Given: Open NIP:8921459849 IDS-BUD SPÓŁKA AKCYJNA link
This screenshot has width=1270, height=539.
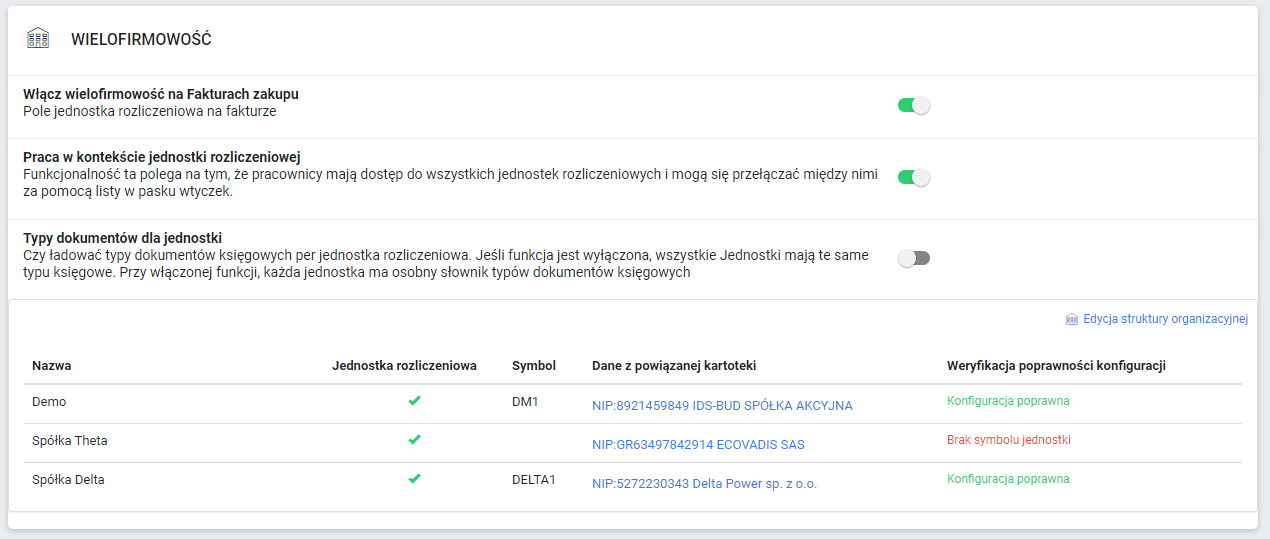Looking at the screenshot, I should coord(722,406).
